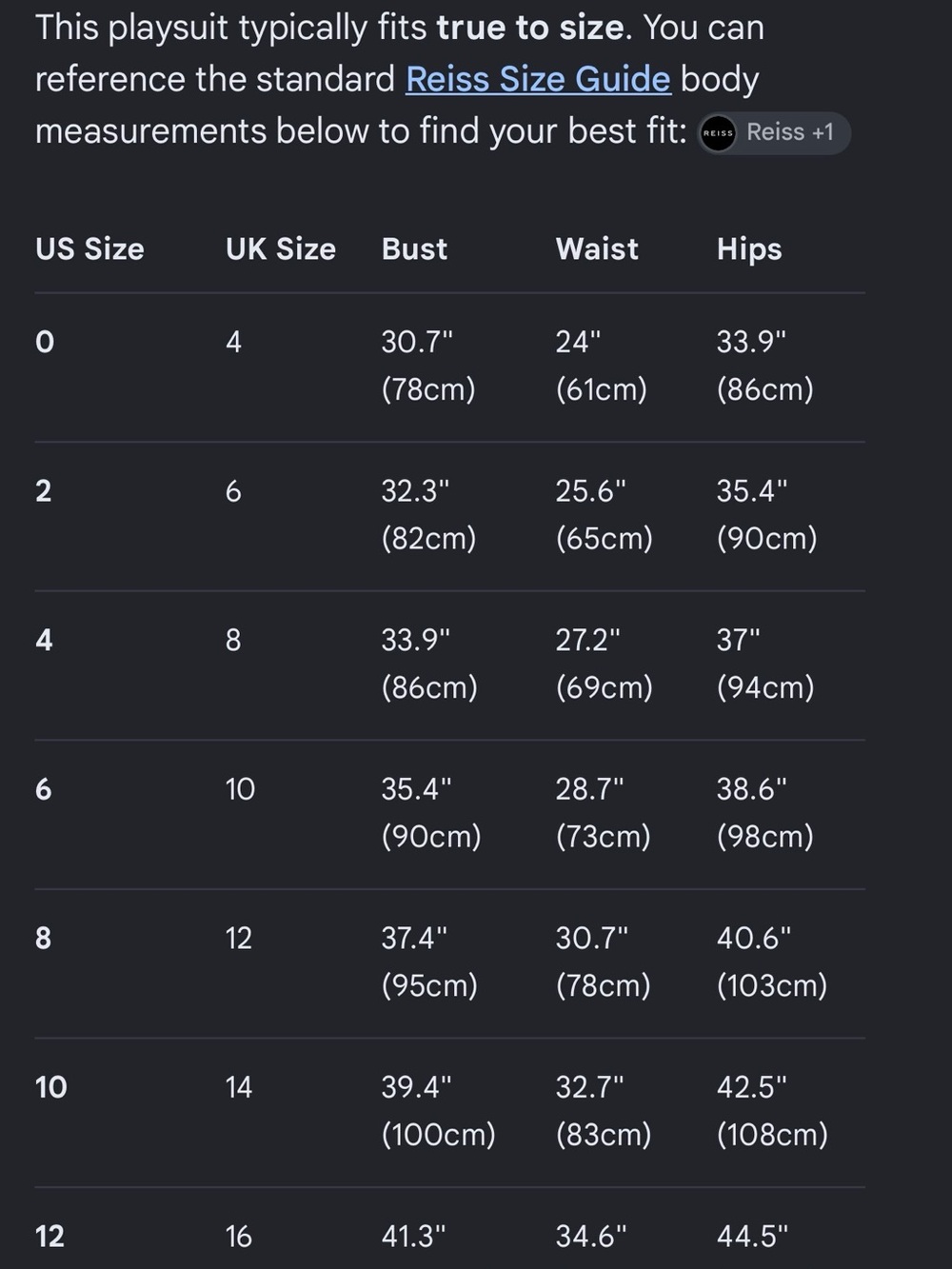Viewport: 952px width, 1269px height.
Task: Select the US size 10 row label
Action: tap(51, 1087)
